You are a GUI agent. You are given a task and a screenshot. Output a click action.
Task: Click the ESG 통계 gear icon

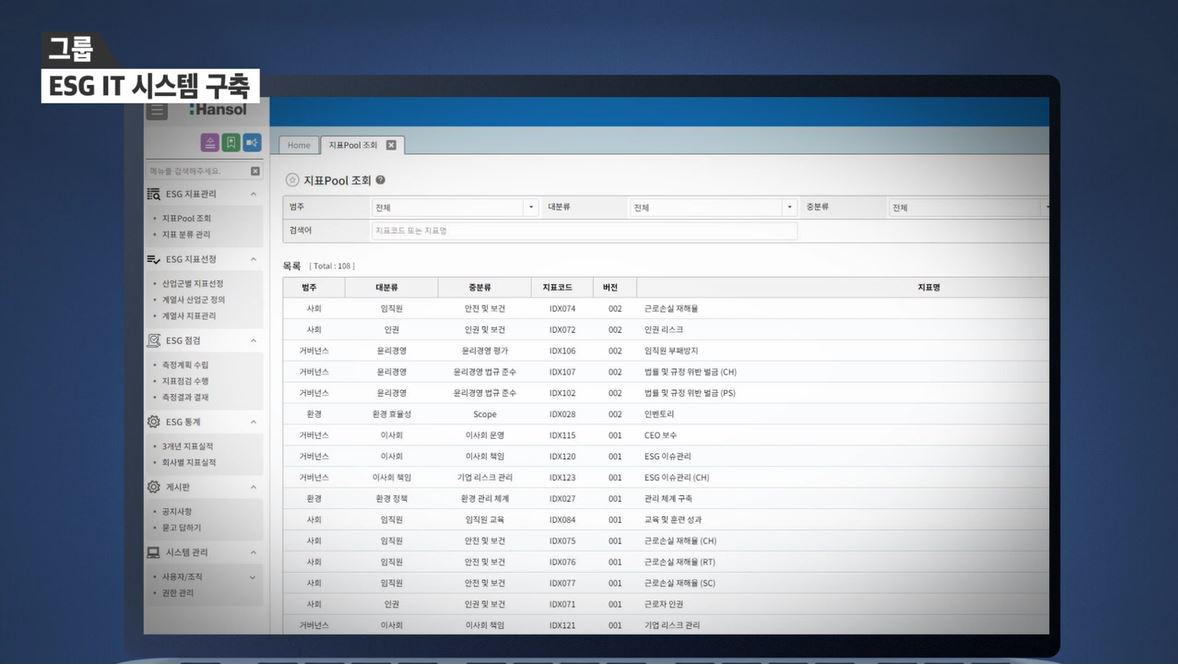click(153, 422)
